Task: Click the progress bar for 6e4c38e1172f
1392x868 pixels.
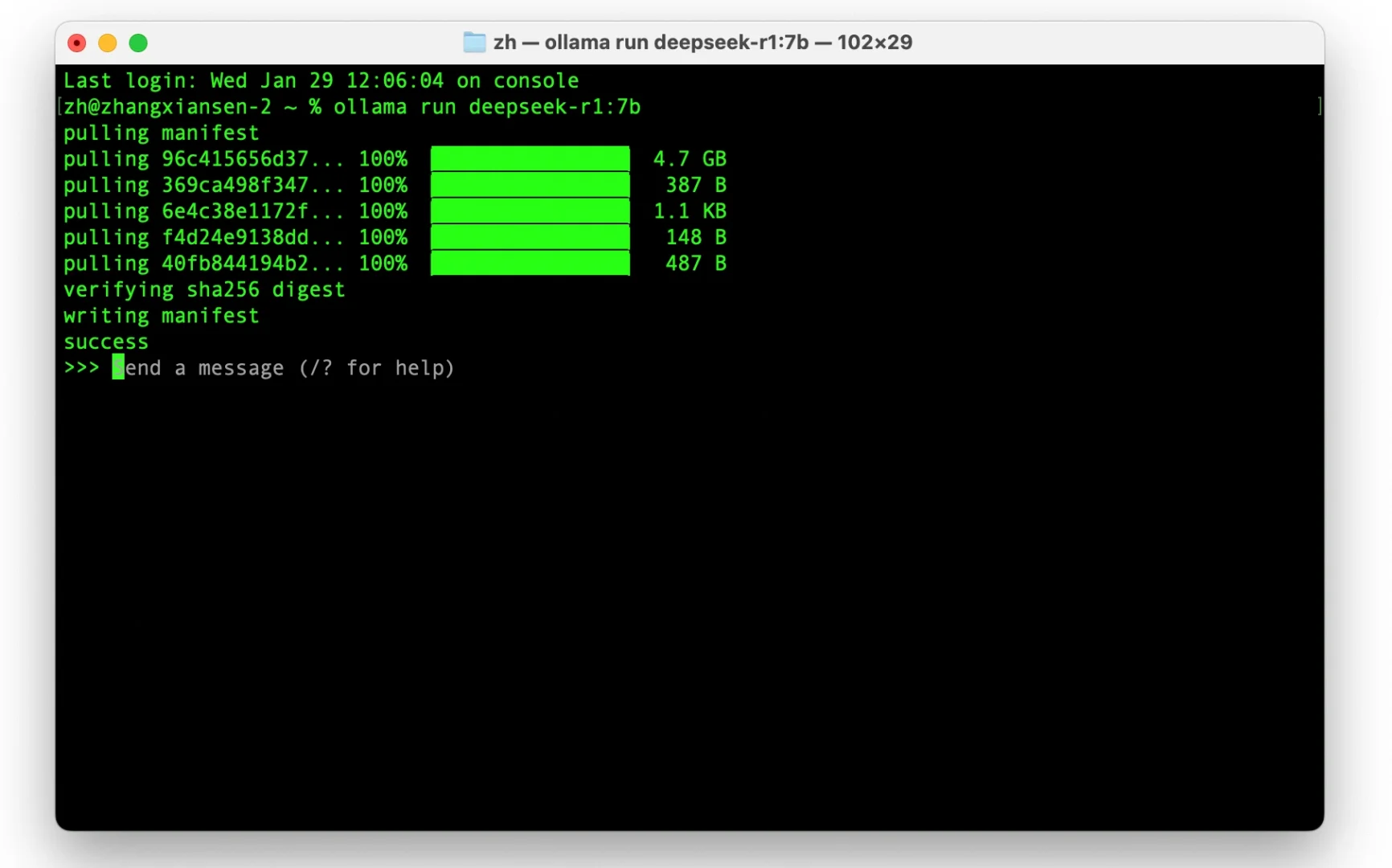Action: pos(530,211)
